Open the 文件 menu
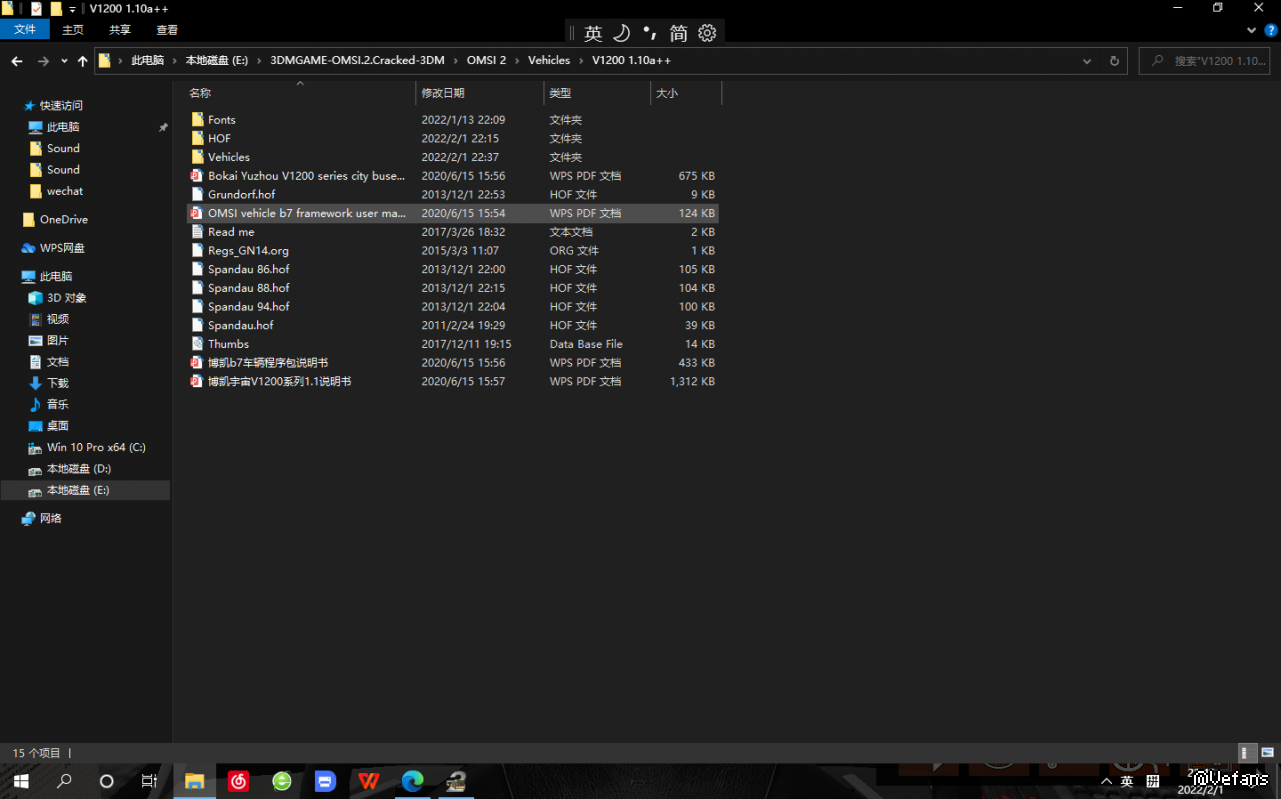Screen dimensions: 1281x799 pyautogui.click(x=24, y=30)
